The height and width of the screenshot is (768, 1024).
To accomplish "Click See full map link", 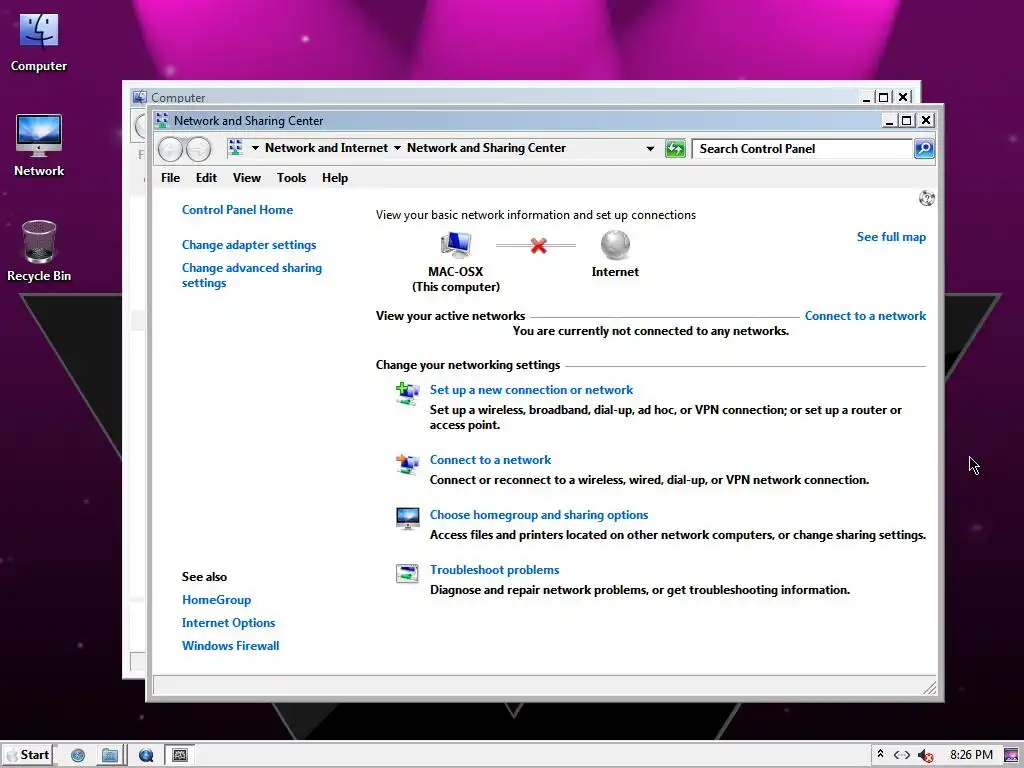I will 891,237.
